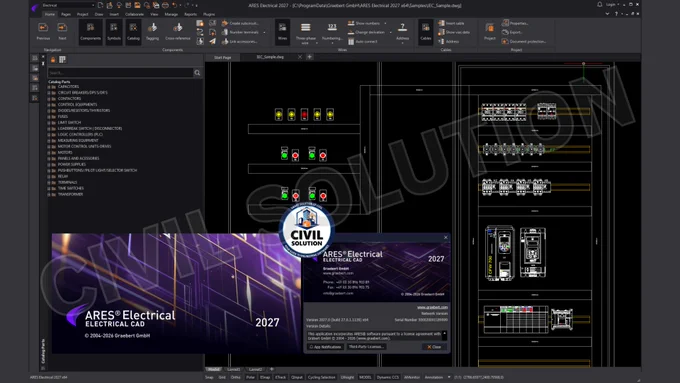Image resolution: width=680 pixels, height=383 pixels.
Task: Choose Three-phase wire tool
Action: click(x=305, y=33)
